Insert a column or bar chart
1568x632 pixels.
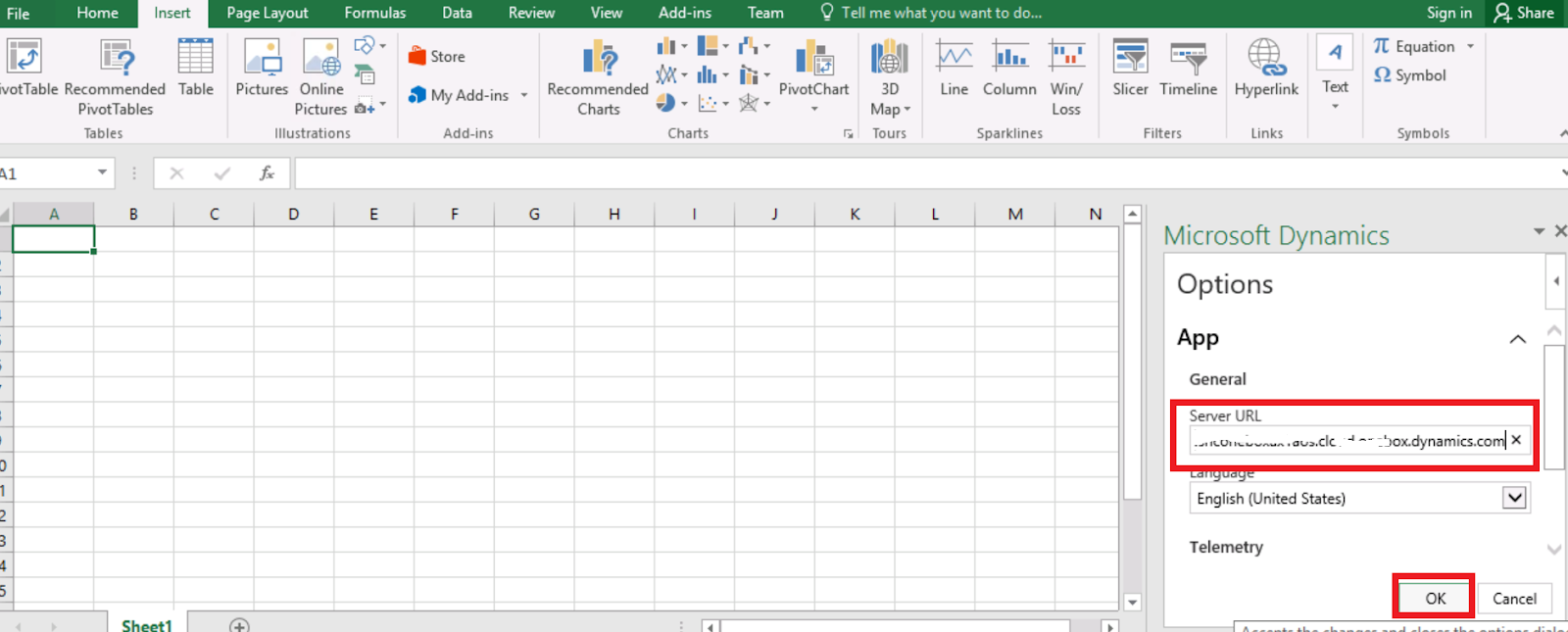666,46
